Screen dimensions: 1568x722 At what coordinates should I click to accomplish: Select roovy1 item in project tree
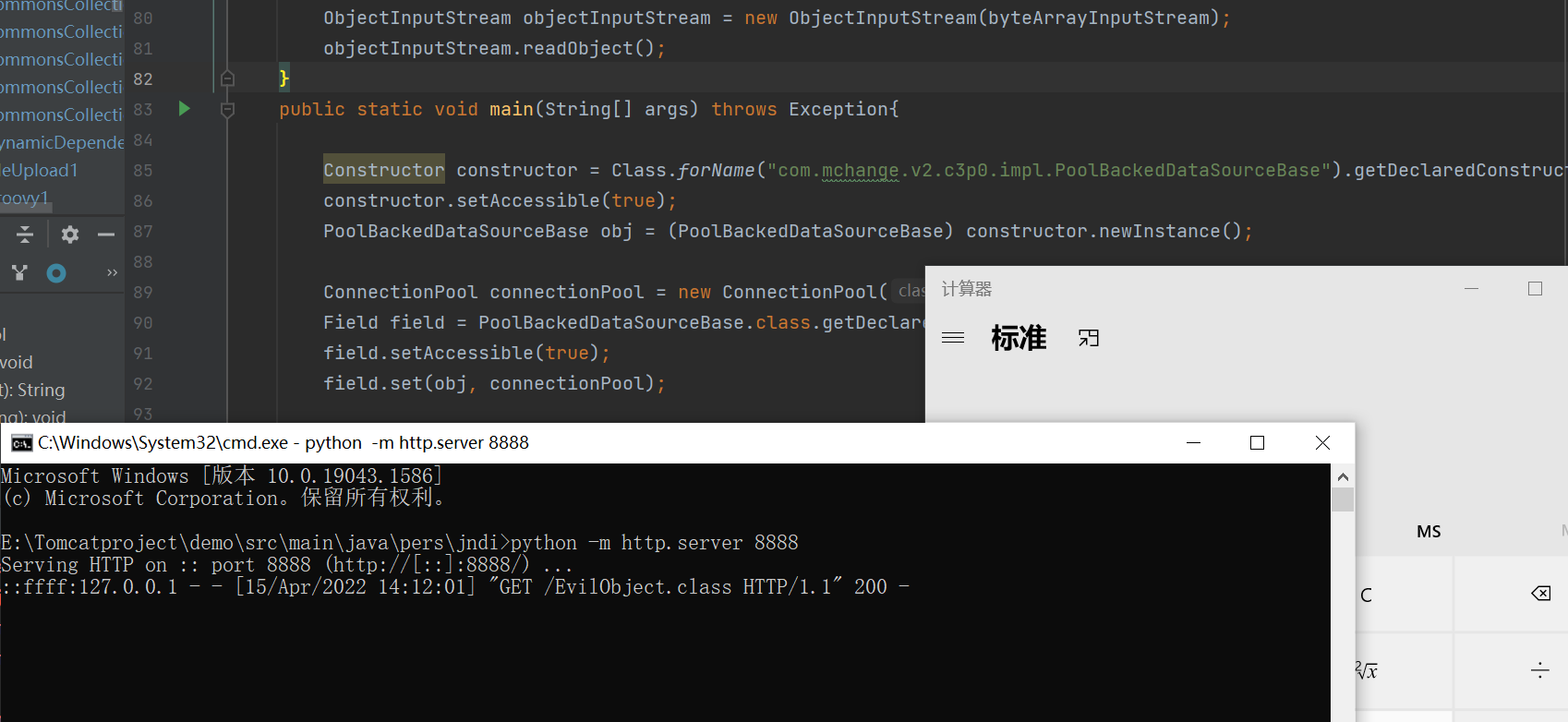[24, 198]
